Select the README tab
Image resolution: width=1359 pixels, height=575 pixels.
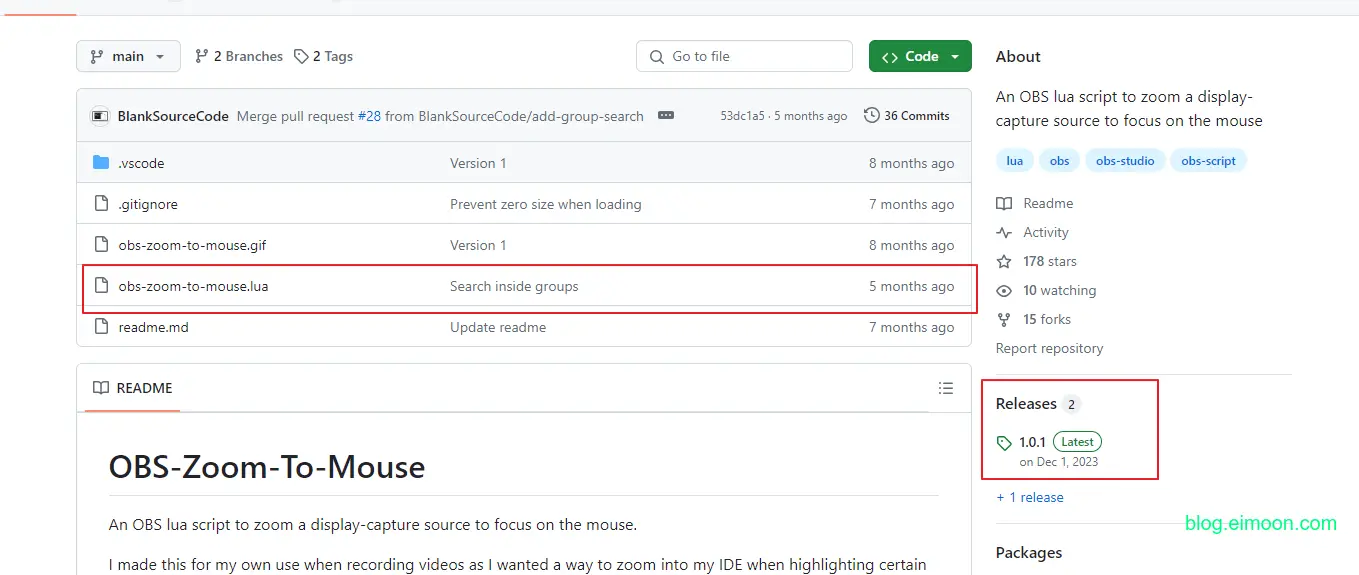[x=133, y=388]
